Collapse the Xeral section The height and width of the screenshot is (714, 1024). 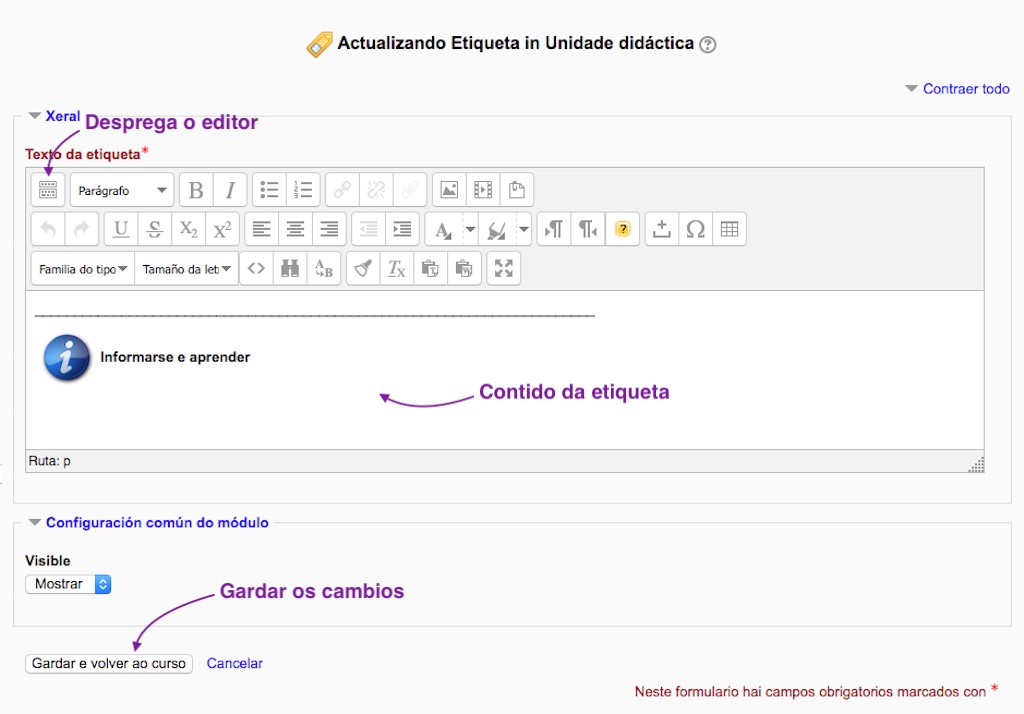36,116
